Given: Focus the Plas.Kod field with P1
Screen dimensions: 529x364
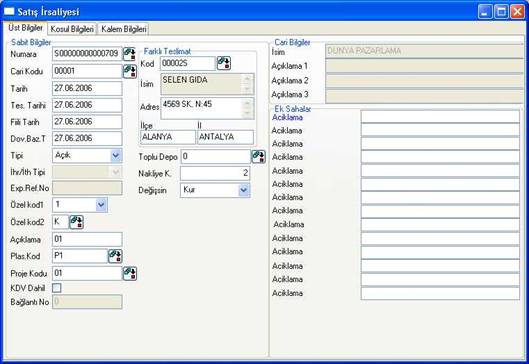Looking at the screenshot, I should coord(80,256).
